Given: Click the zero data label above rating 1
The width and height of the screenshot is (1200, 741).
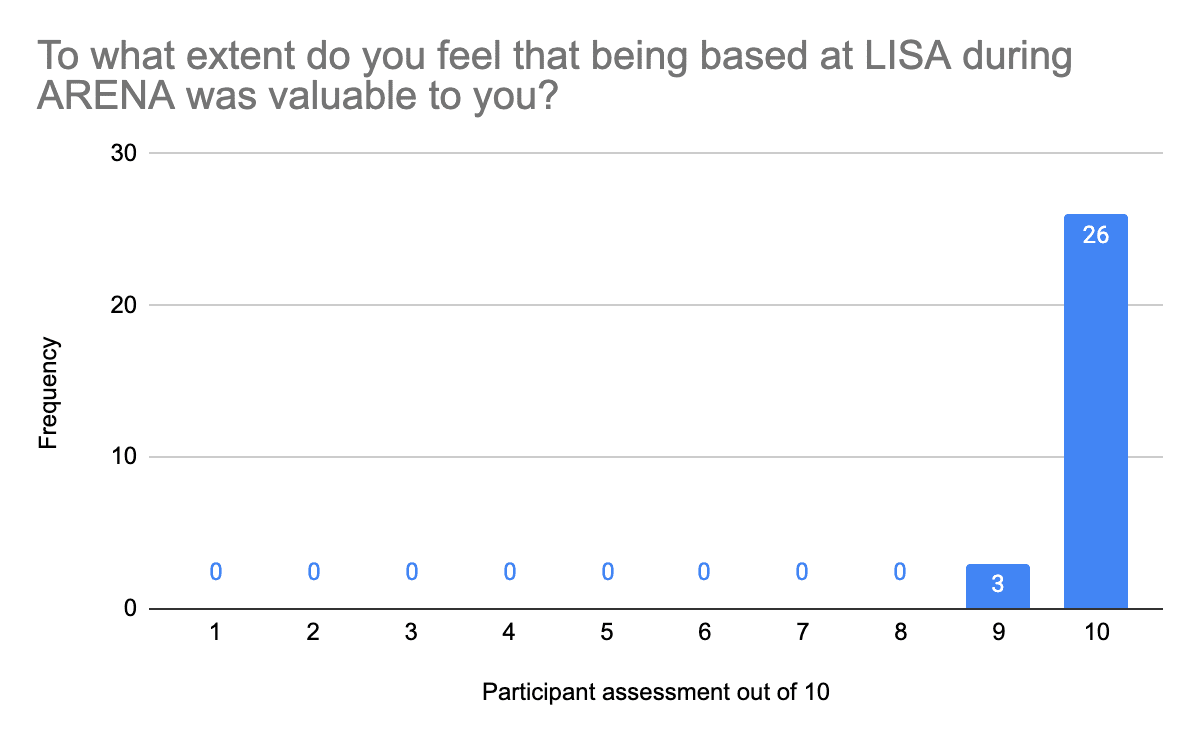Looking at the screenshot, I should (215, 572).
